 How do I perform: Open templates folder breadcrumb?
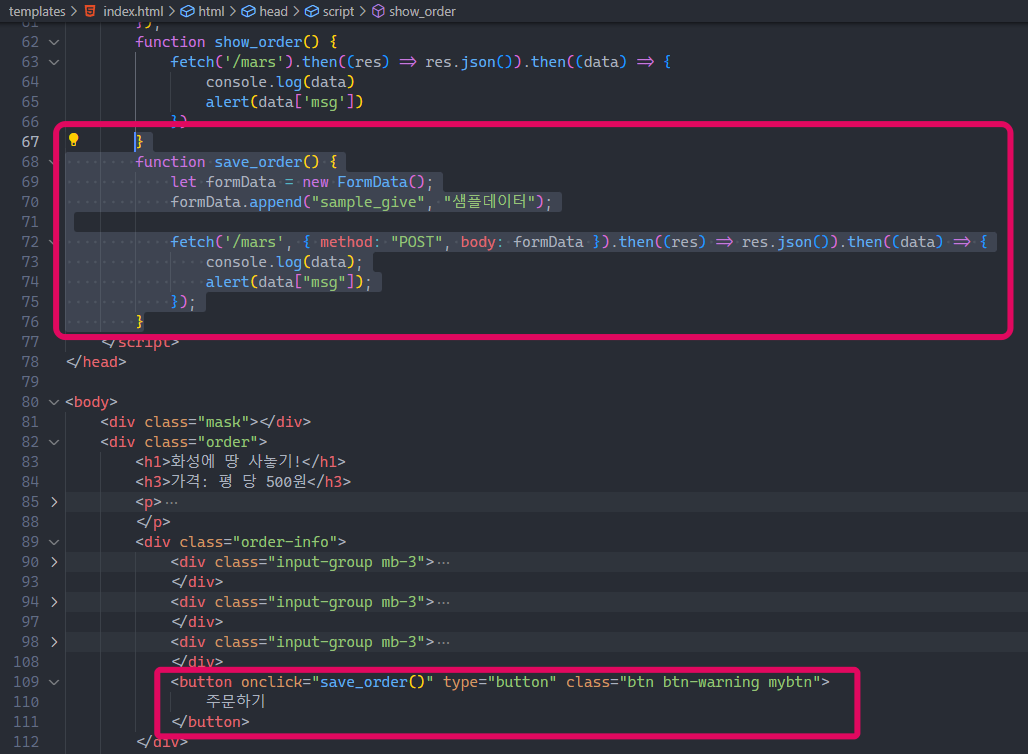[x=37, y=11]
